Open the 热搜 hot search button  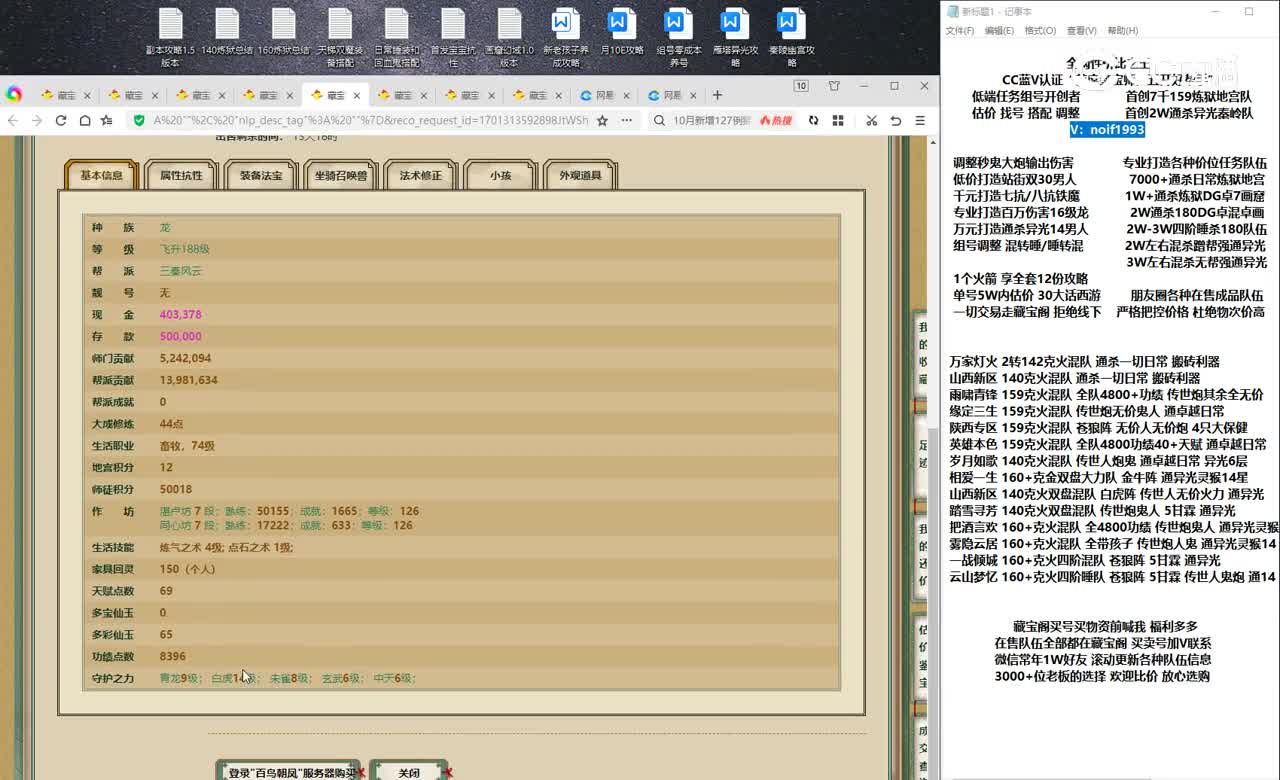pyautogui.click(x=776, y=120)
